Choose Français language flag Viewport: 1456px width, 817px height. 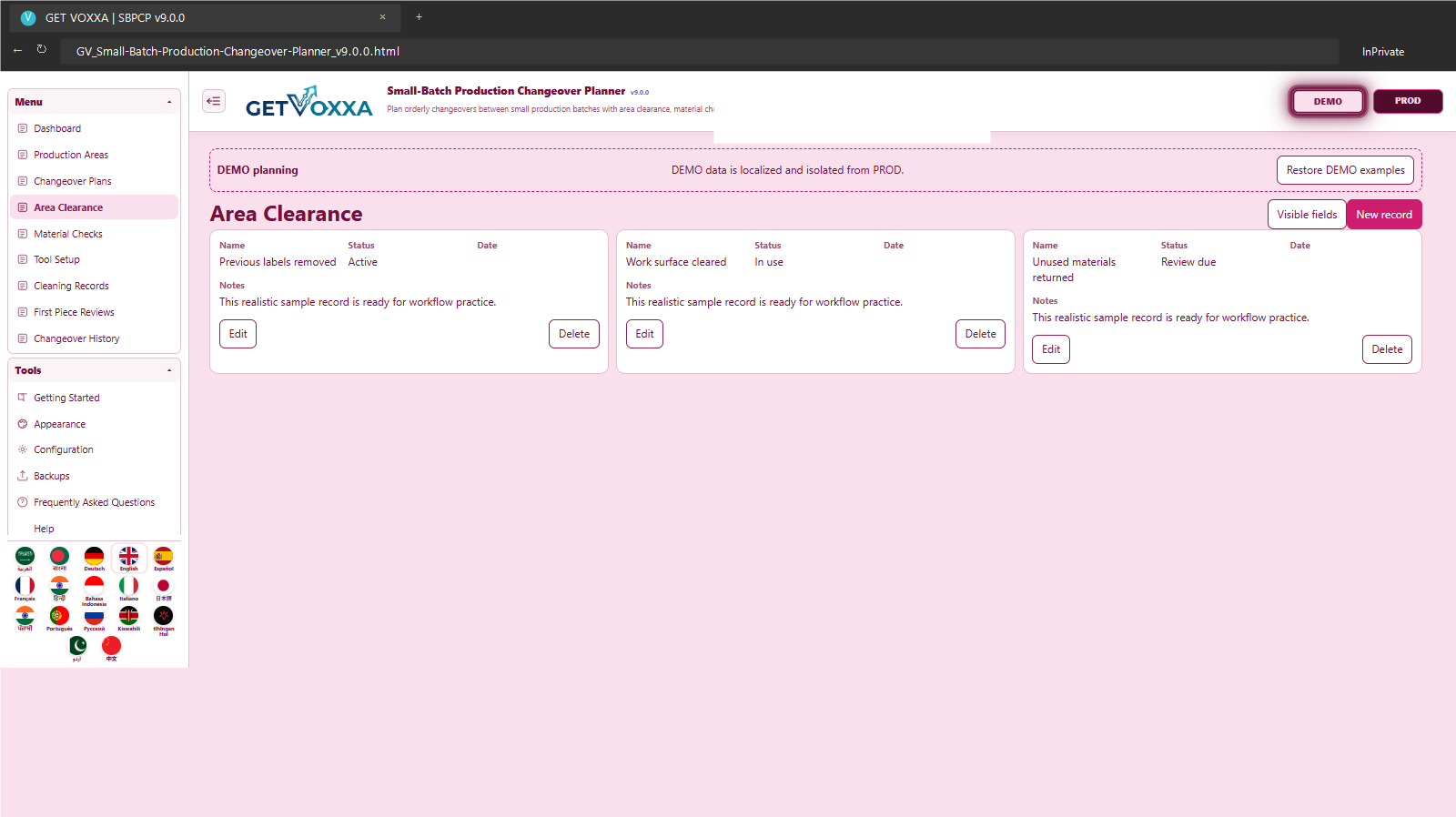[25, 589]
